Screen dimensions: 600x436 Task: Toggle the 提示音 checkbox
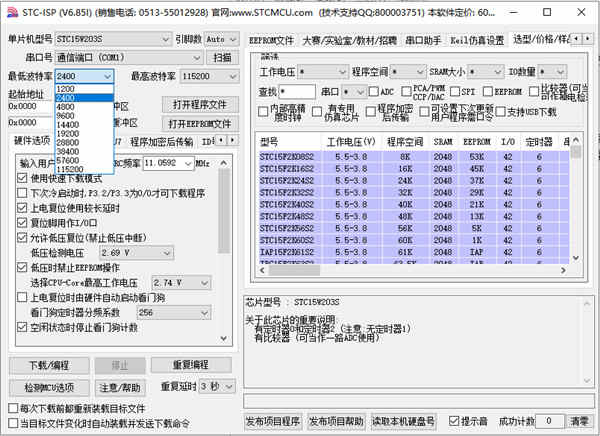tap(454, 421)
